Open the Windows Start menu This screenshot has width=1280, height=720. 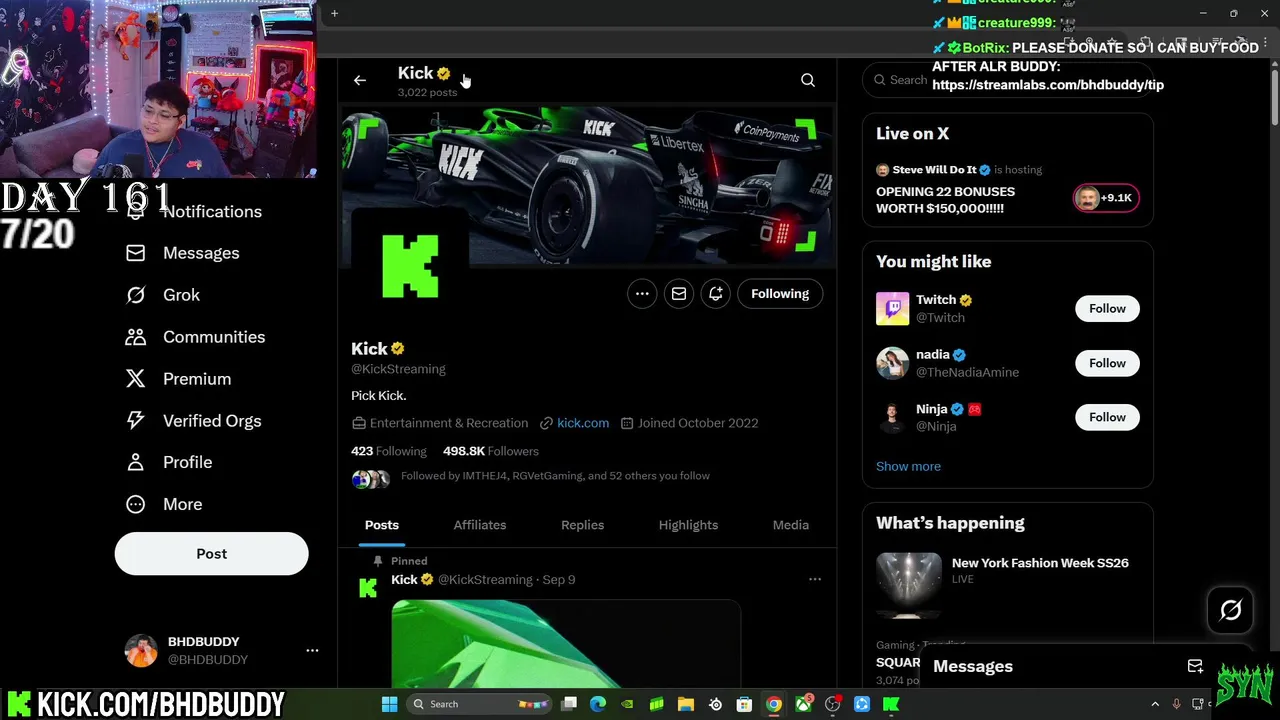coord(389,704)
